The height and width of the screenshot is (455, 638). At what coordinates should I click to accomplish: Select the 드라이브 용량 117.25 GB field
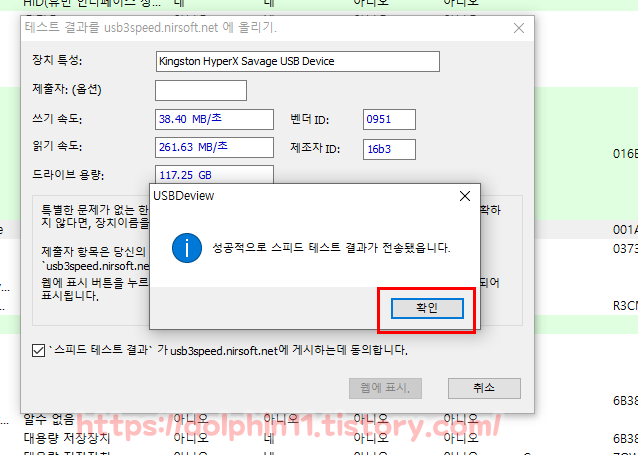(x=214, y=175)
